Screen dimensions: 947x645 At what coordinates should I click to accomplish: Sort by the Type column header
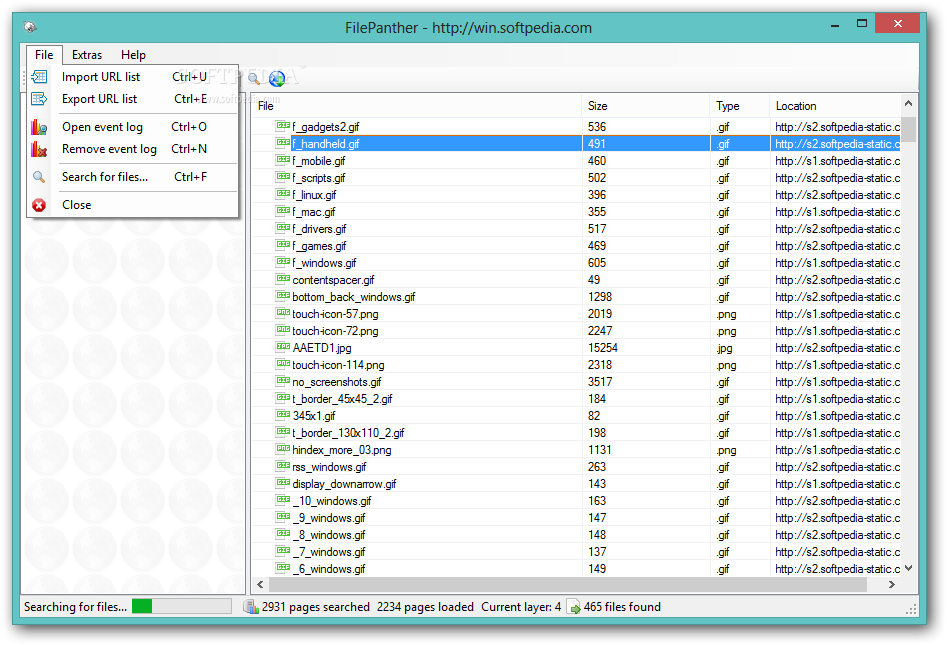pos(740,106)
